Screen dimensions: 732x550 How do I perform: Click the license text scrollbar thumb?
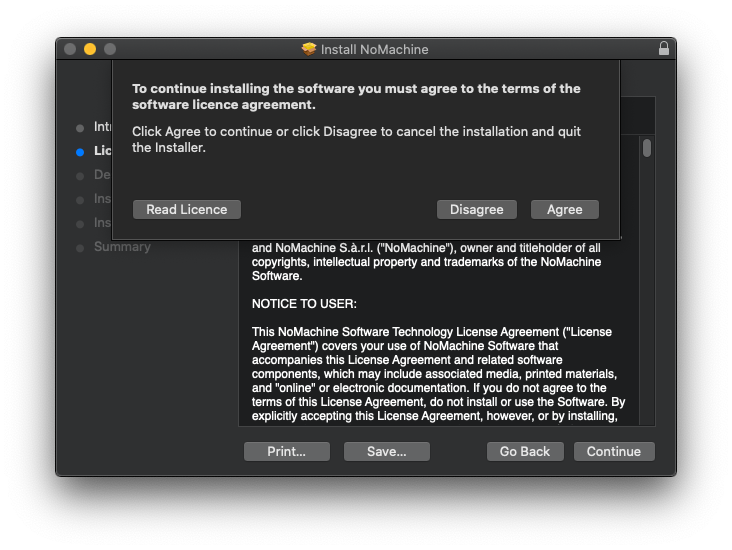647,148
